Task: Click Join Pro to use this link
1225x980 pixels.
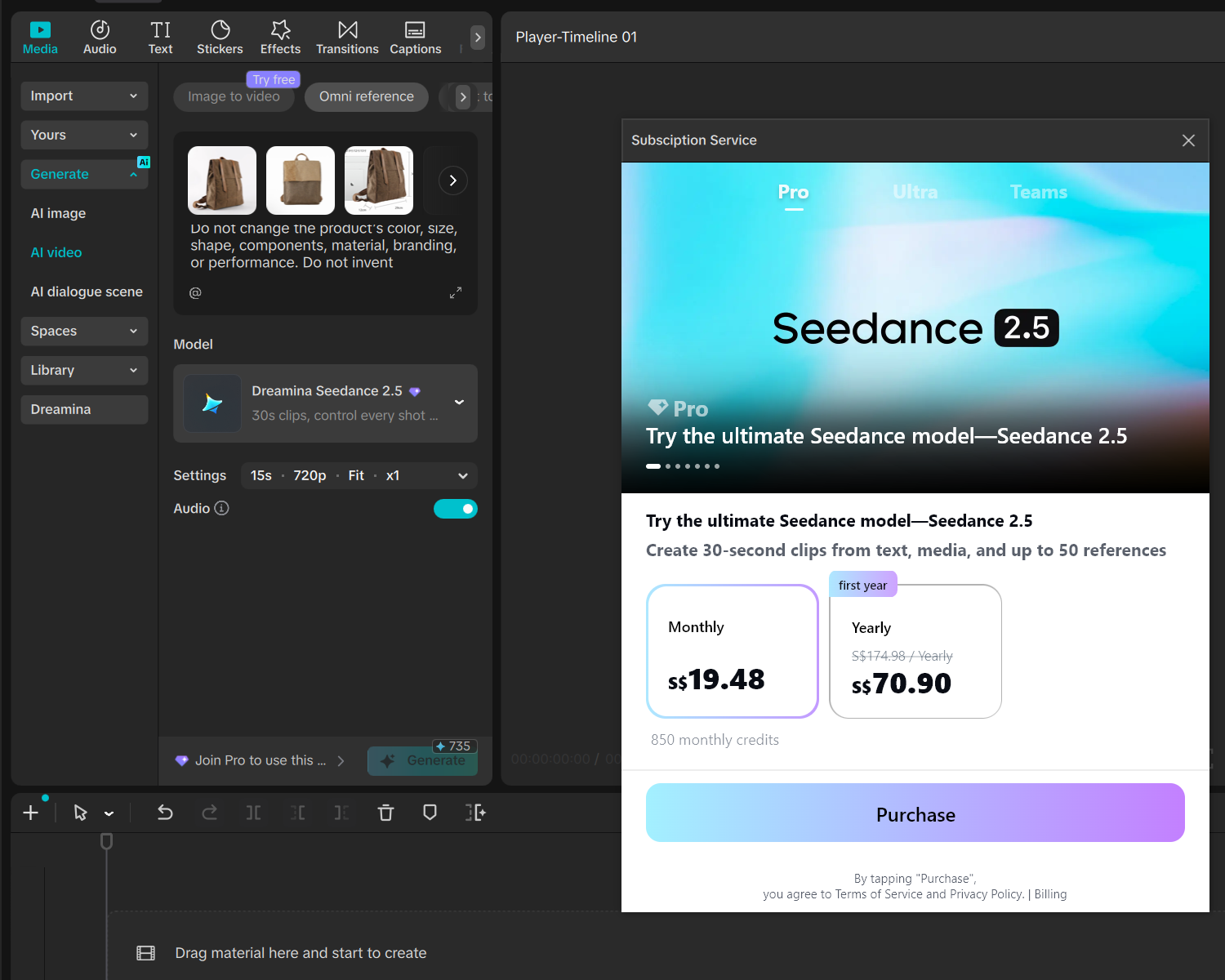Action: point(261,760)
